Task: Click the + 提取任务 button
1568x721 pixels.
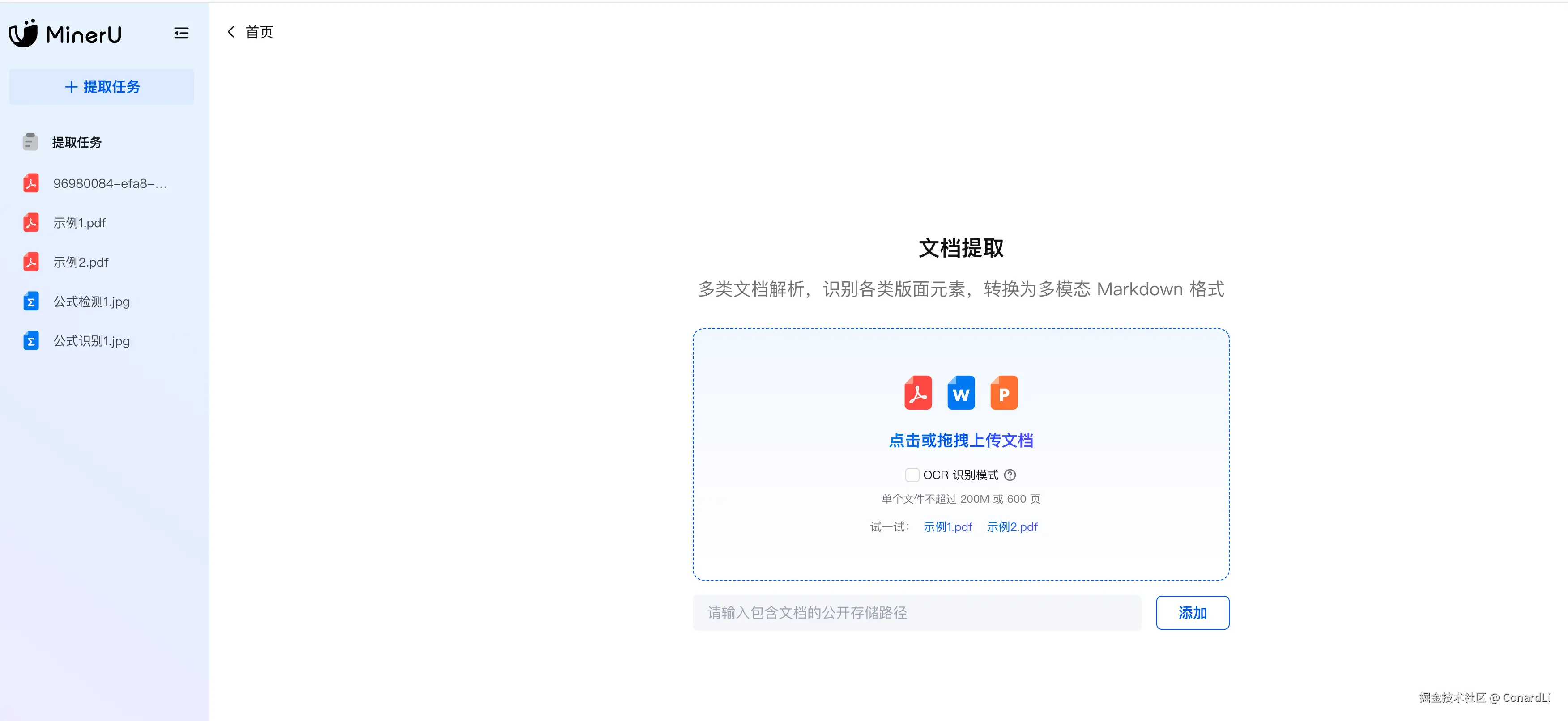Action: coord(102,87)
